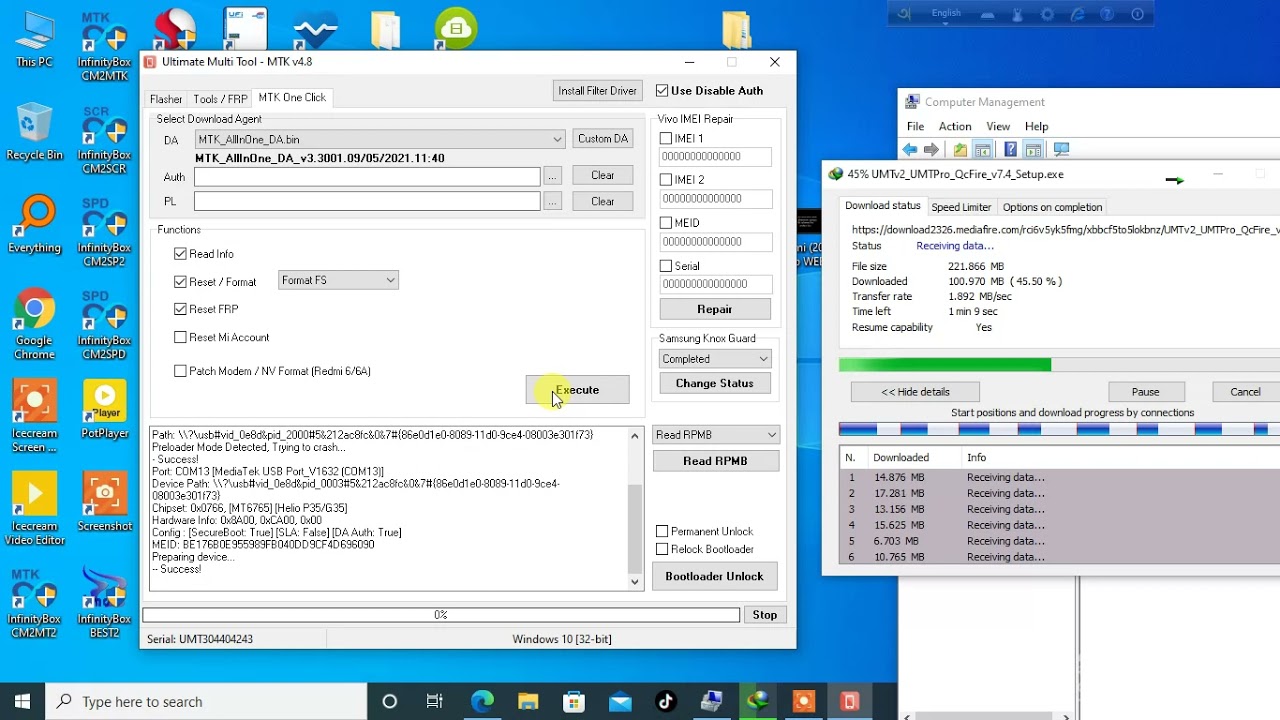1280x720 pixels.
Task: Click the Internet Download Manager taskbar icon
Action: (758, 701)
